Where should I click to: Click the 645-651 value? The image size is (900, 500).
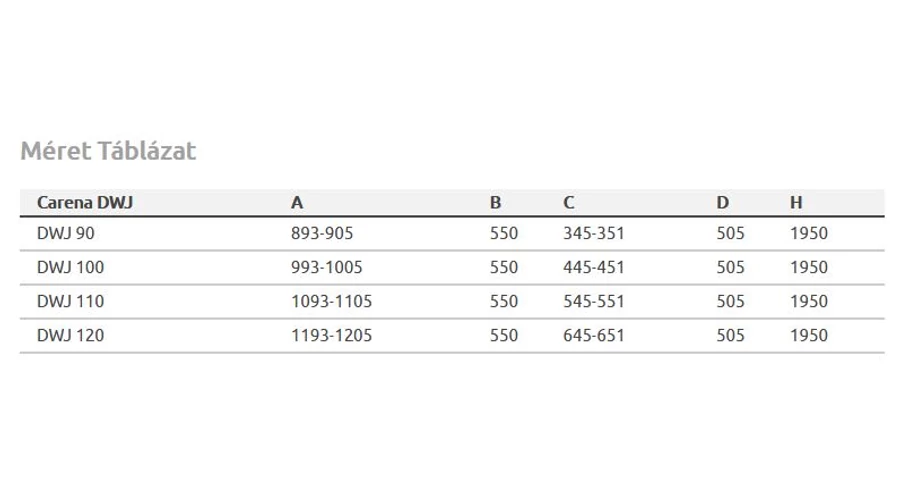593,335
